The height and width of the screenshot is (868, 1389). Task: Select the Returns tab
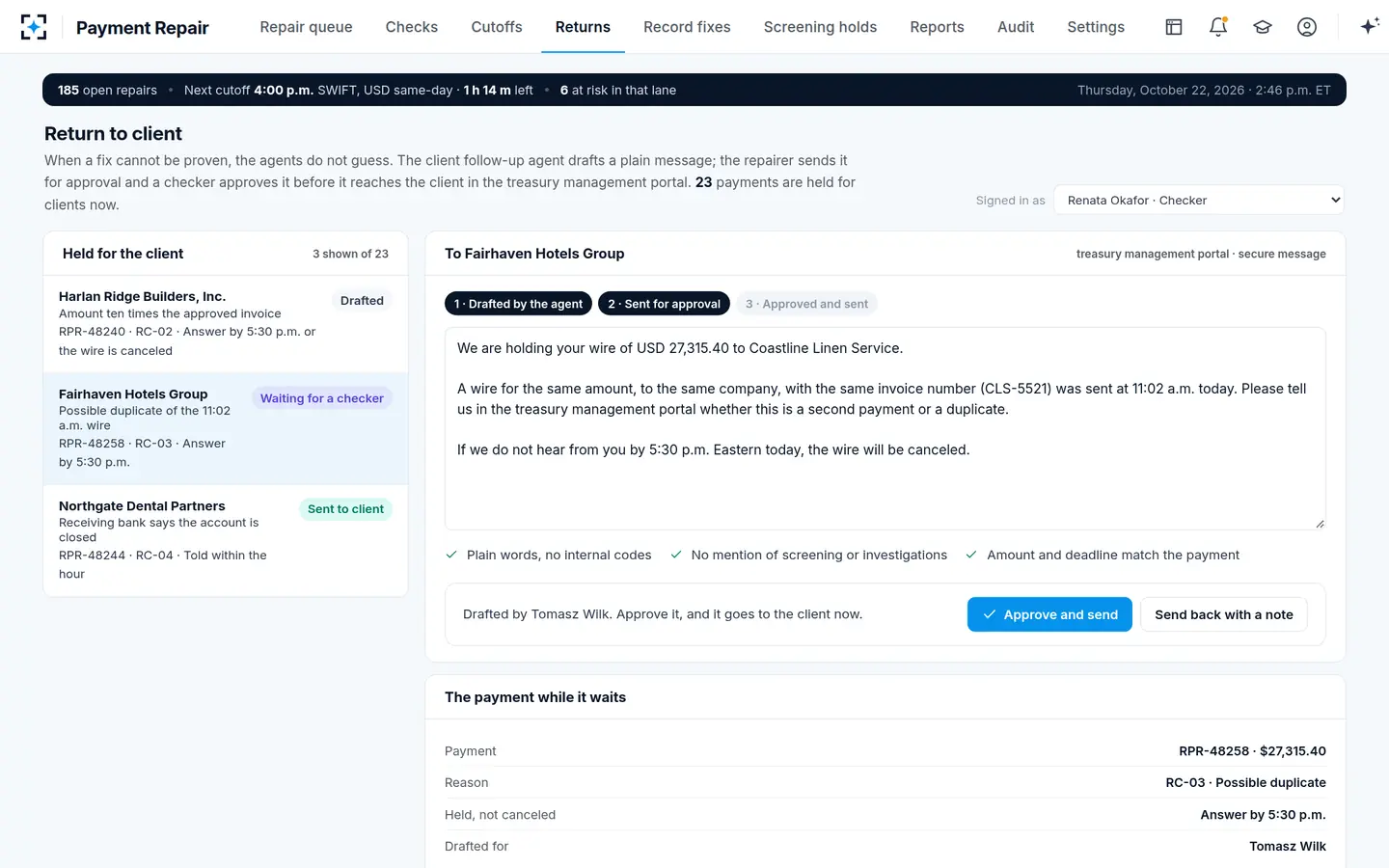click(x=583, y=27)
